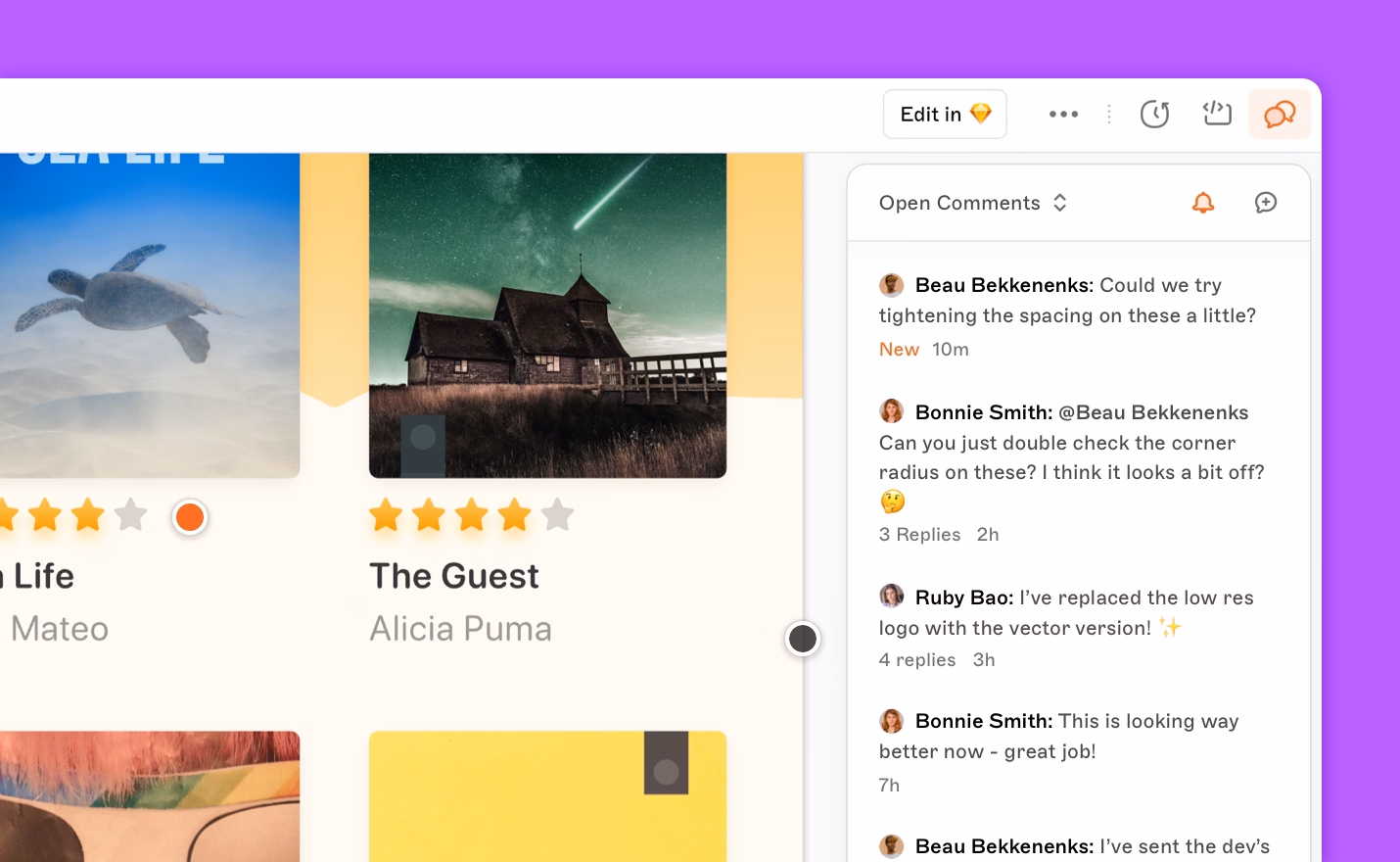Toggle the comment notifications bell
Screen dimensions: 1400x862
click(x=1203, y=203)
